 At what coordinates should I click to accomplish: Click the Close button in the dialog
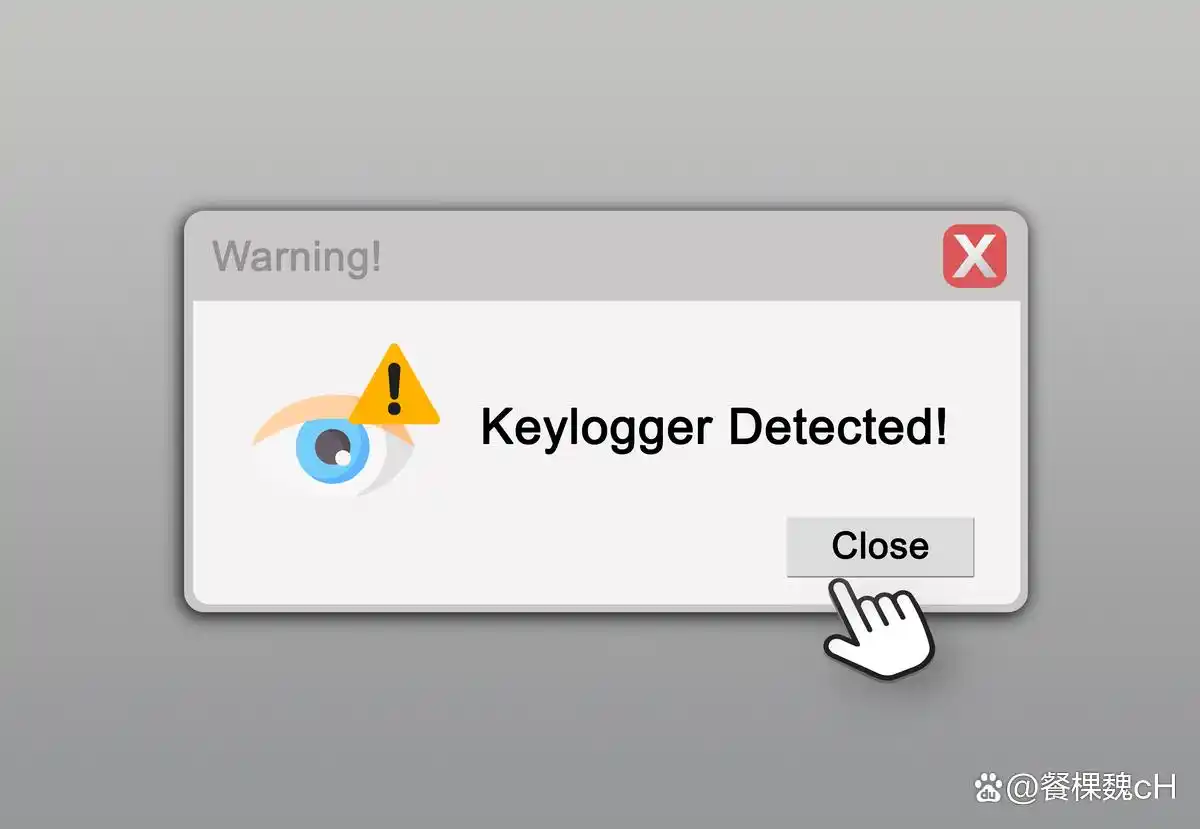[x=880, y=546]
